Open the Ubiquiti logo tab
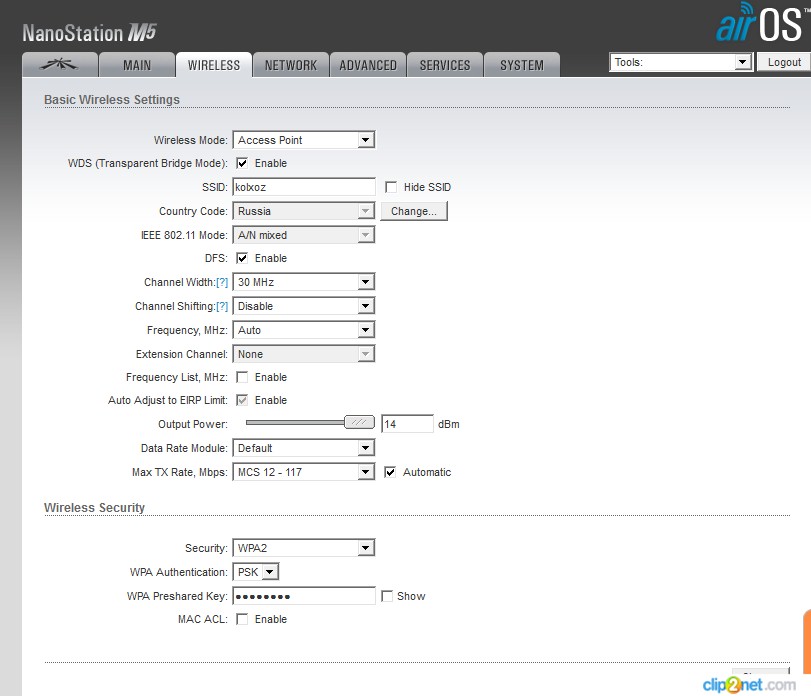Viewport: 811px width, 696px height. [x=60, y=65]
